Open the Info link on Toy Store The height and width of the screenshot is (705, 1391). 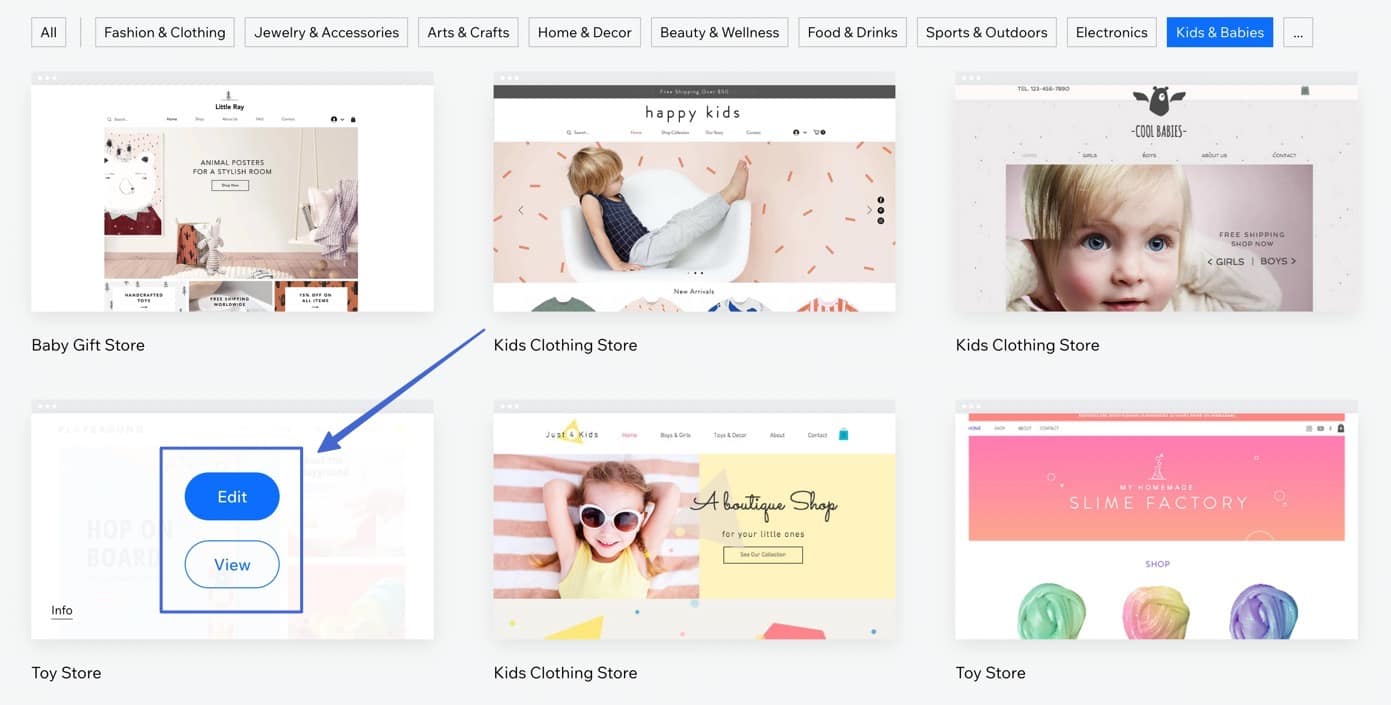coord(62,610)
